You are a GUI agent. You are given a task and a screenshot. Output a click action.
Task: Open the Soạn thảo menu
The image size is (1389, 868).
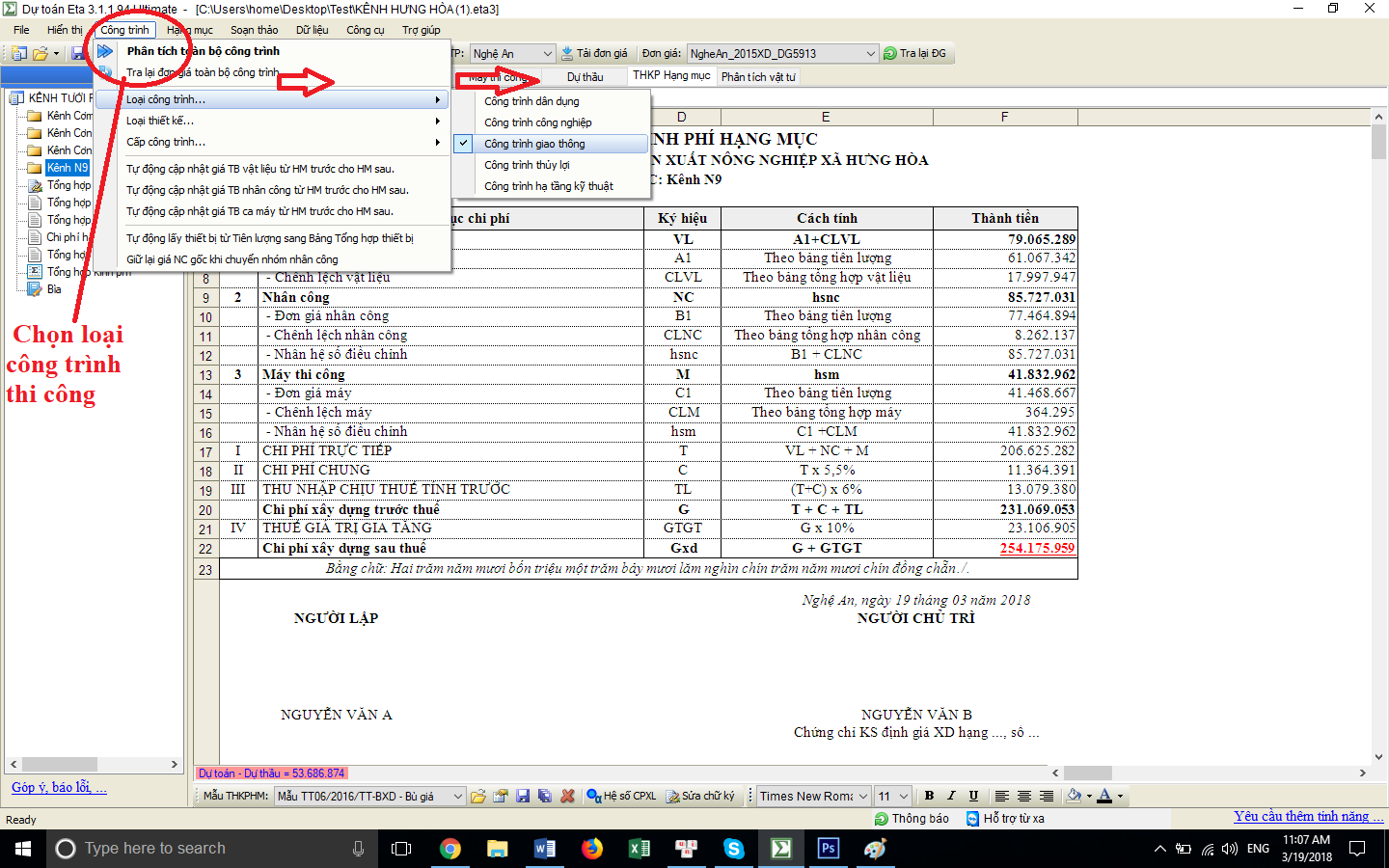click(254, 30)
